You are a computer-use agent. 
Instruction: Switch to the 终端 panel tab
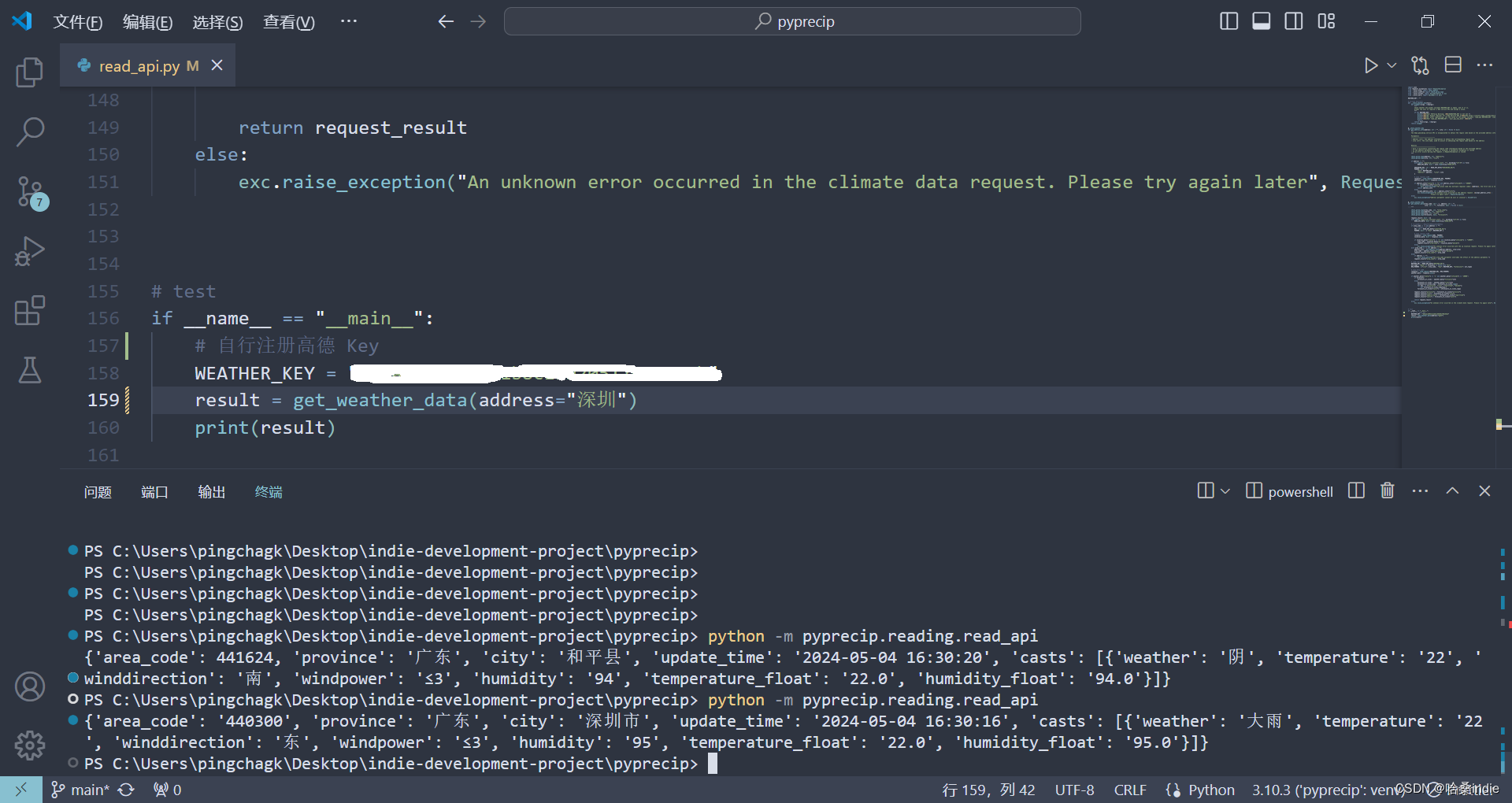[269, 492]
